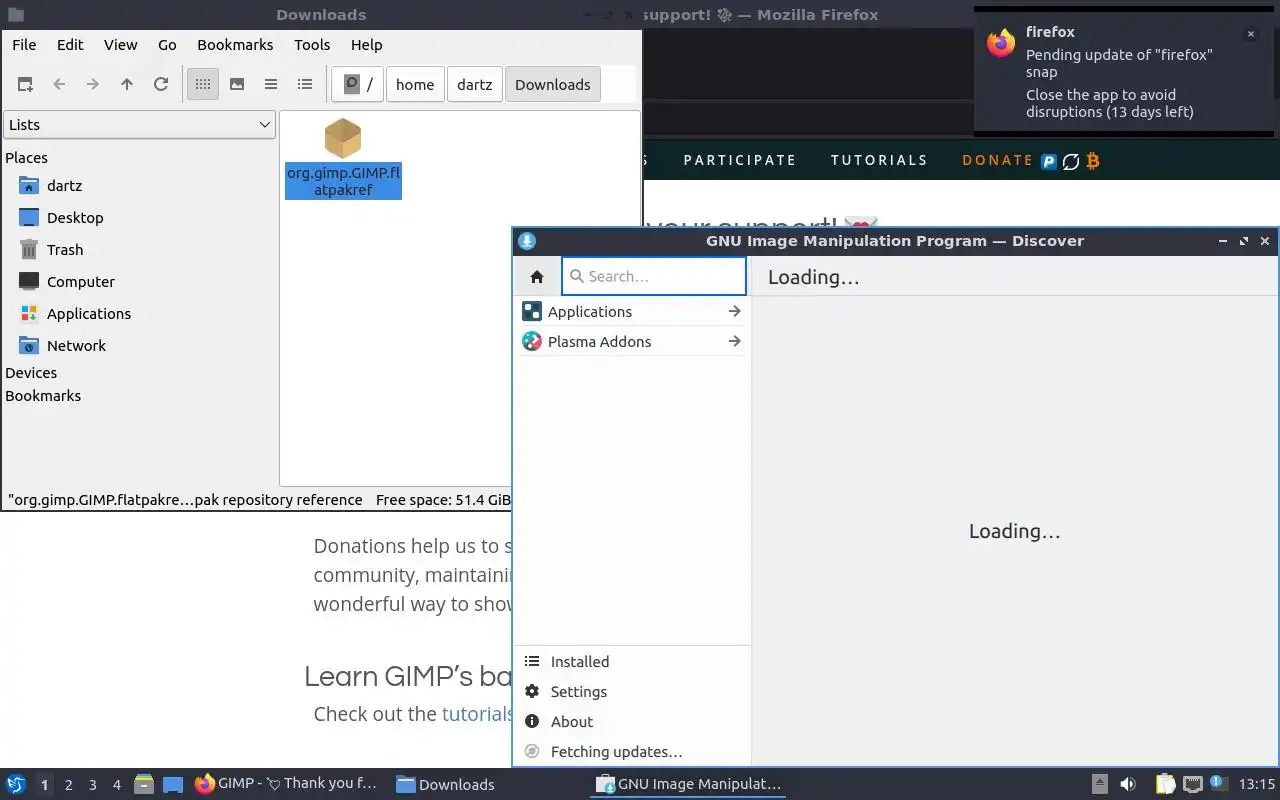Open the Go menu
Viewport: 1280px width, 800px height.
coord(167,45)
